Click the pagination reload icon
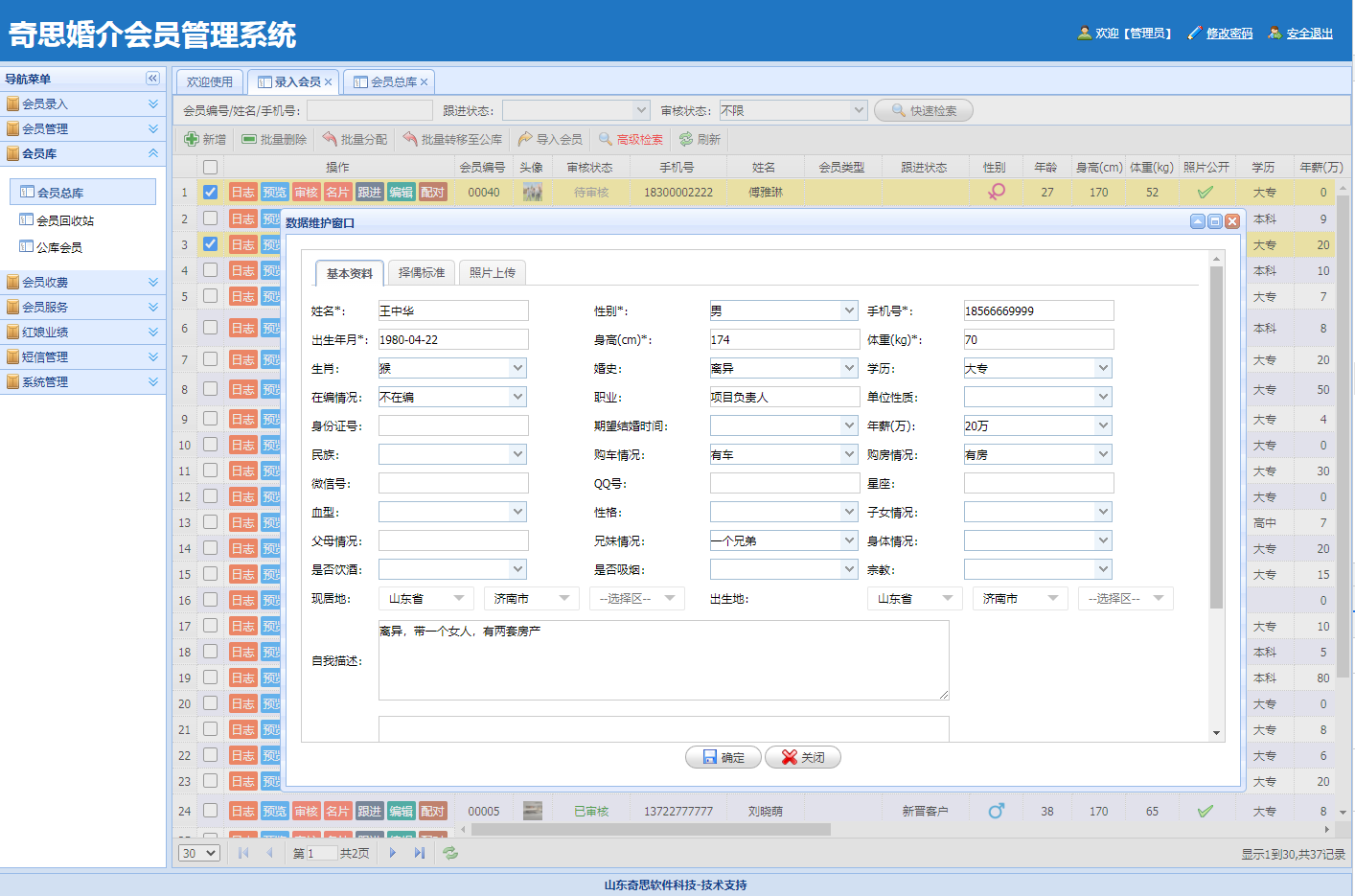 pos(450,853)
